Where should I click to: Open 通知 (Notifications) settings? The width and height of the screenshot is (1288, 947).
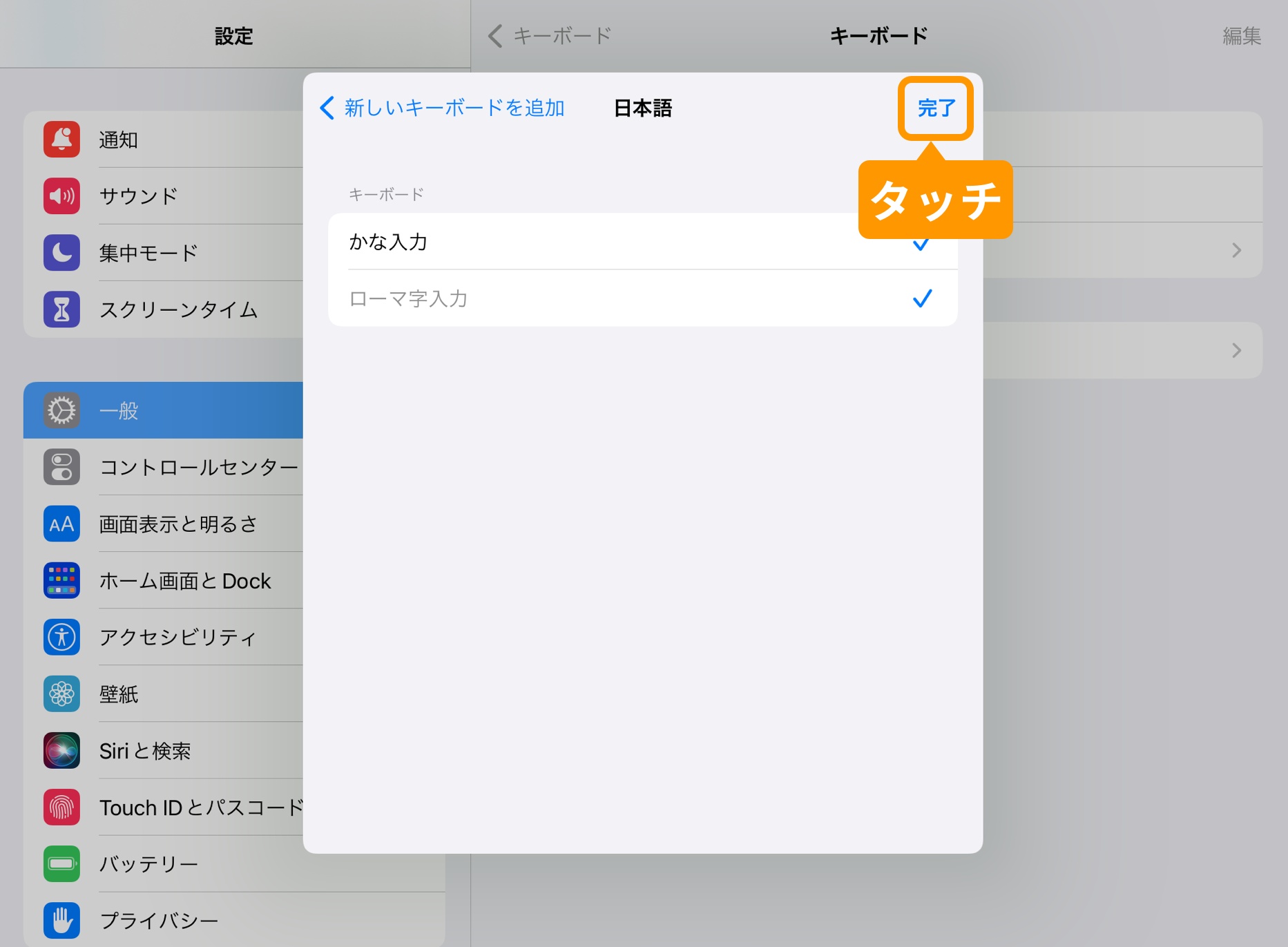coord(119,139)
